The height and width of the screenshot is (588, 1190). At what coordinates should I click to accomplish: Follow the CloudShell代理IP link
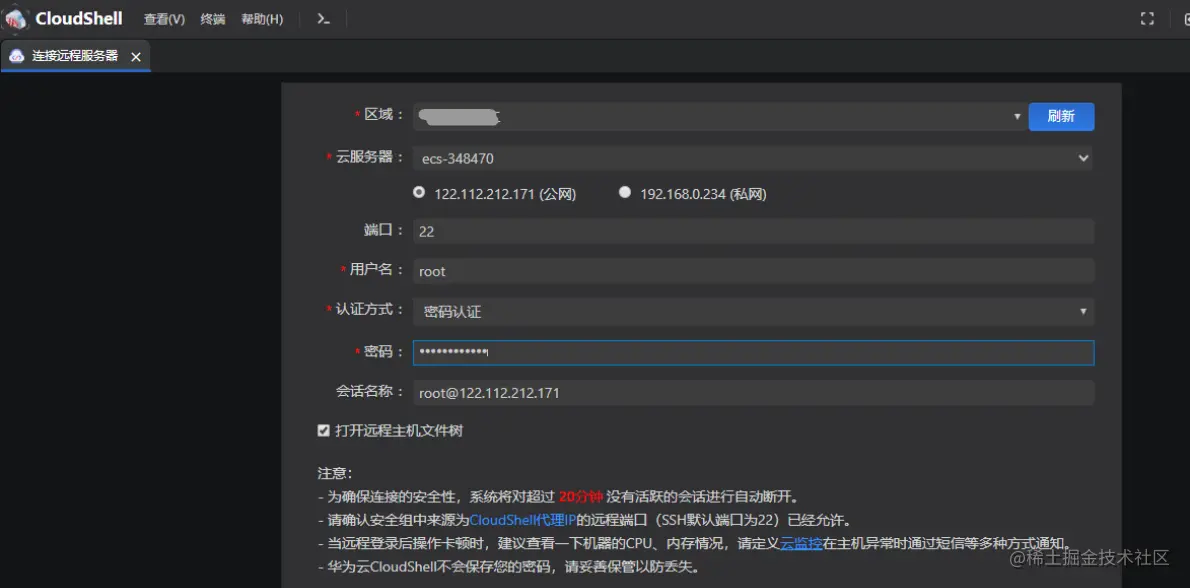pyautogui.click(x=523, y=520)
